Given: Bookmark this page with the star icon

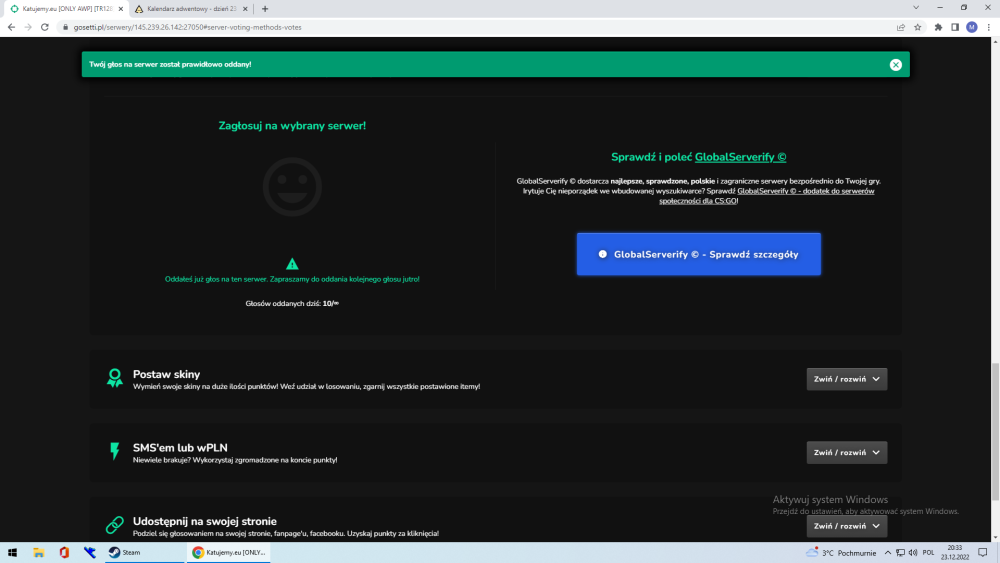Looking at the screenshot, I should 918,27.
